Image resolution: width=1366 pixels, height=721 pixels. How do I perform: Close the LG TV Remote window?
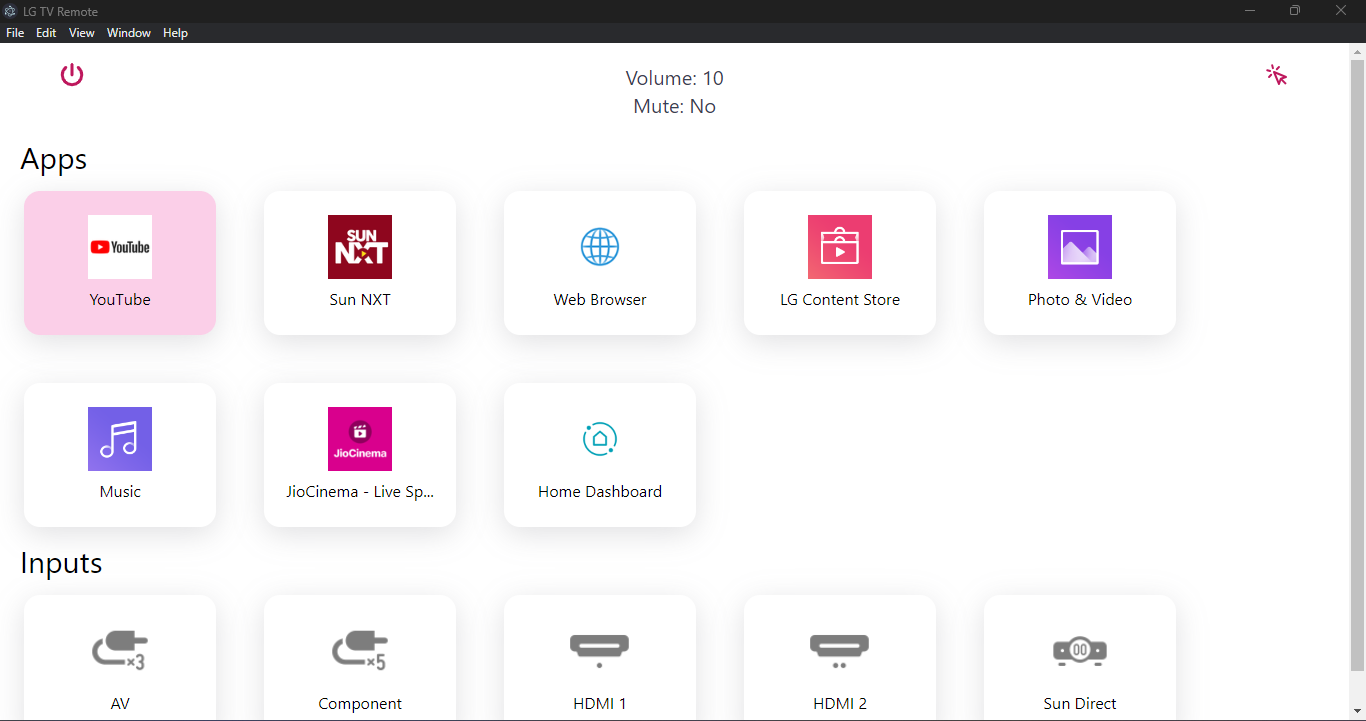click(x=1341, y=11)
